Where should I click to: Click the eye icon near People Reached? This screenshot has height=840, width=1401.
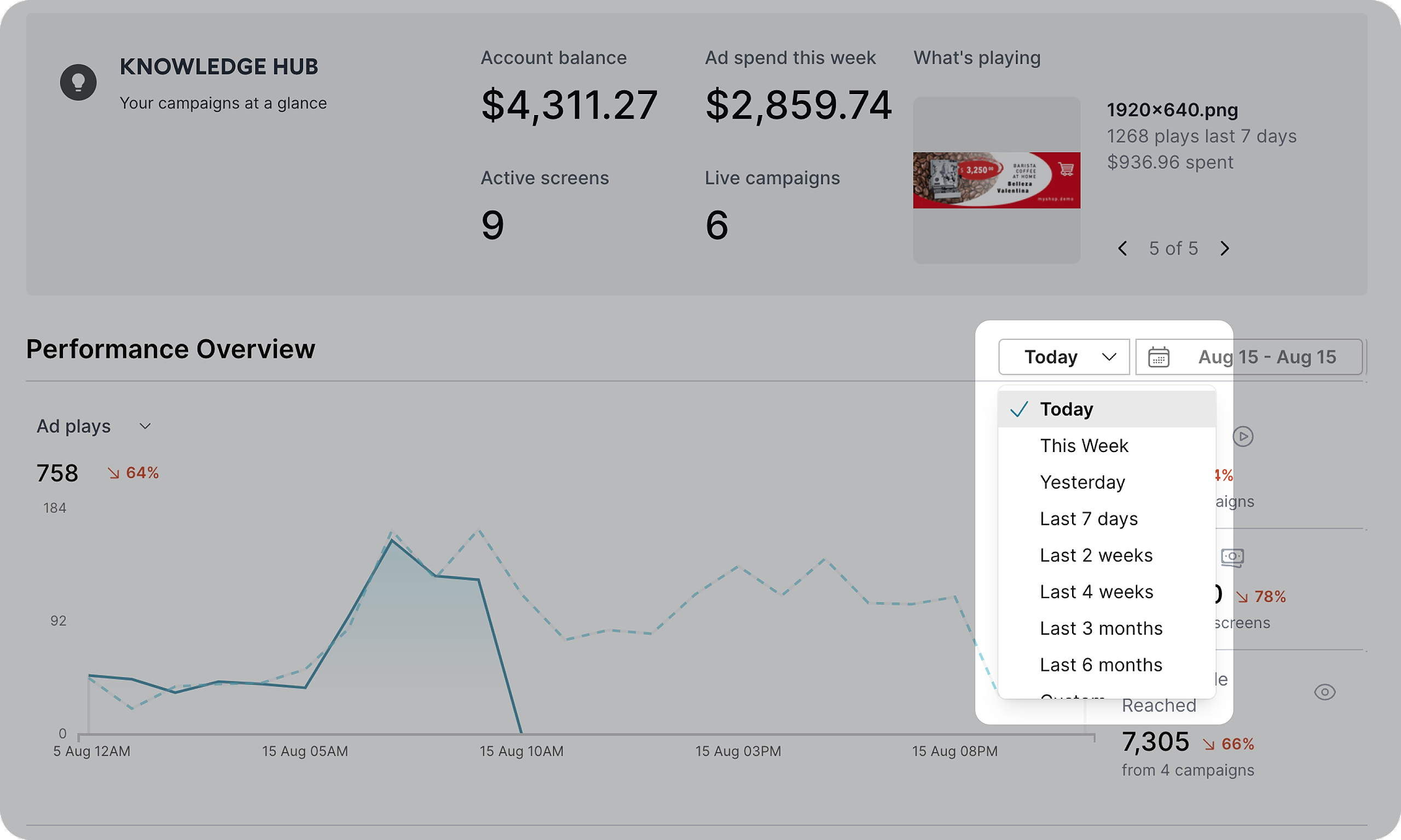click(x=1324, y=692)
